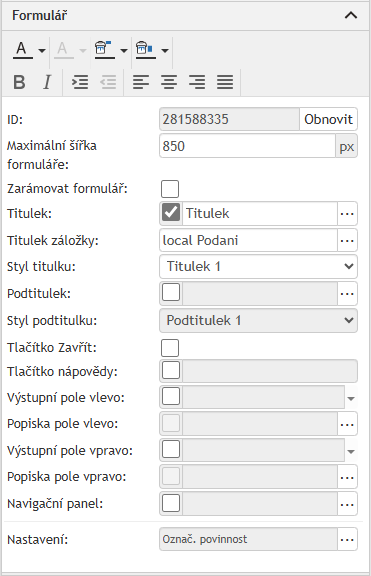The image size is (371, 576).
Task: Enable the Tlačítko nápovědy checkbox
Action: (171, 370)
